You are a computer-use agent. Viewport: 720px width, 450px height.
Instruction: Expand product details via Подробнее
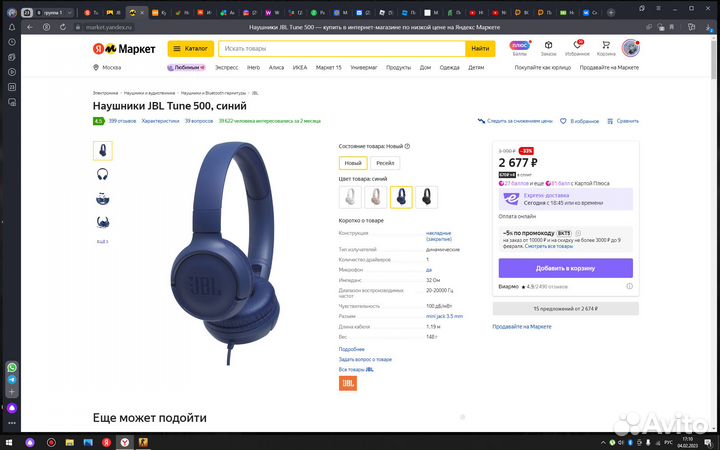point(352,349)
